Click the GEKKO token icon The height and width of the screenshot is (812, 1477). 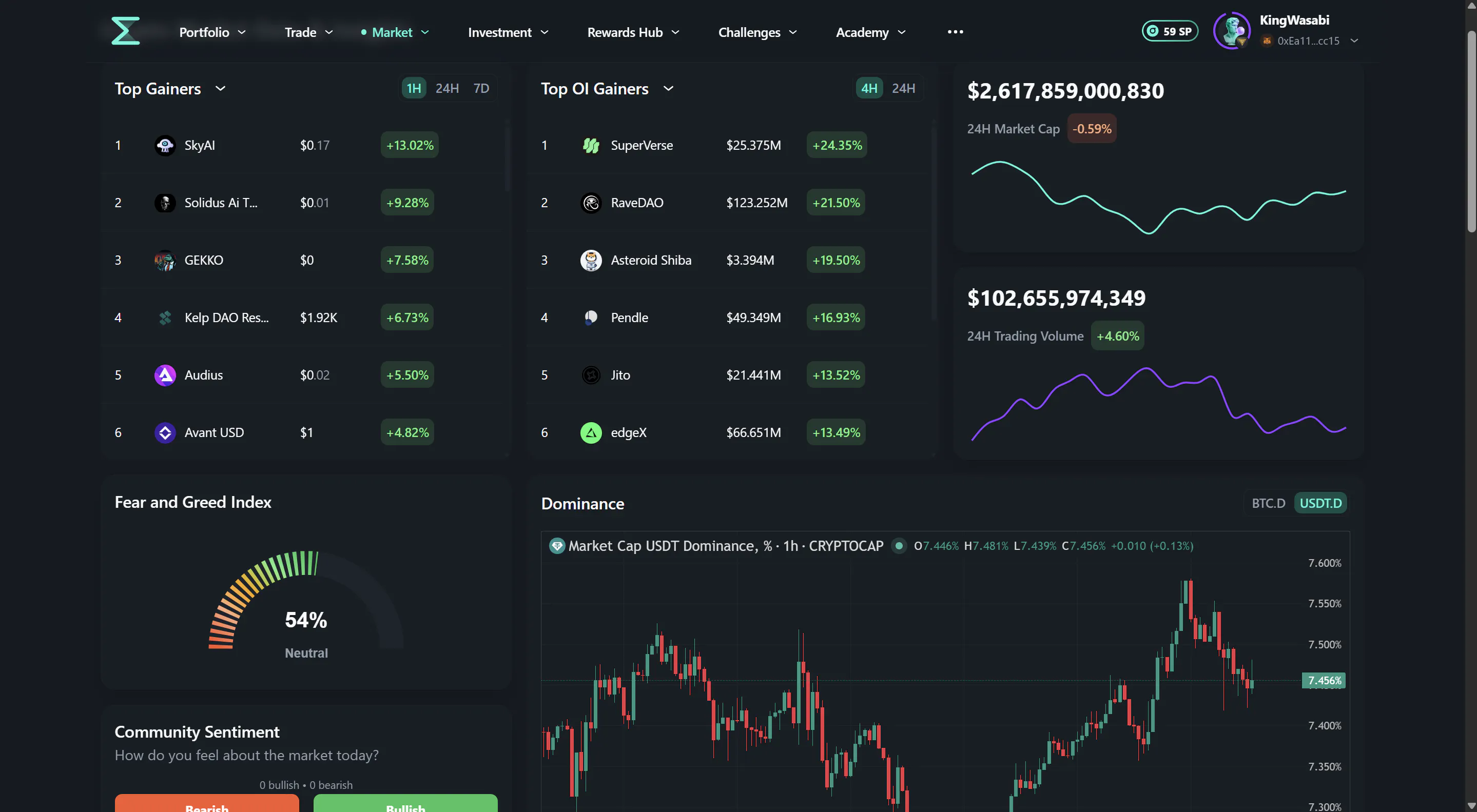tap(165, 260)
